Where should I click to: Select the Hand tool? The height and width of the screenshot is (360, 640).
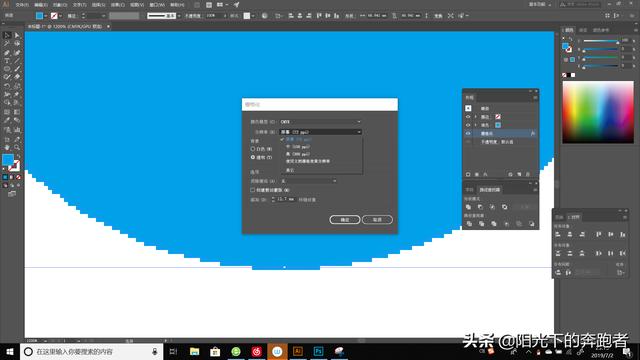coord(7,147)
